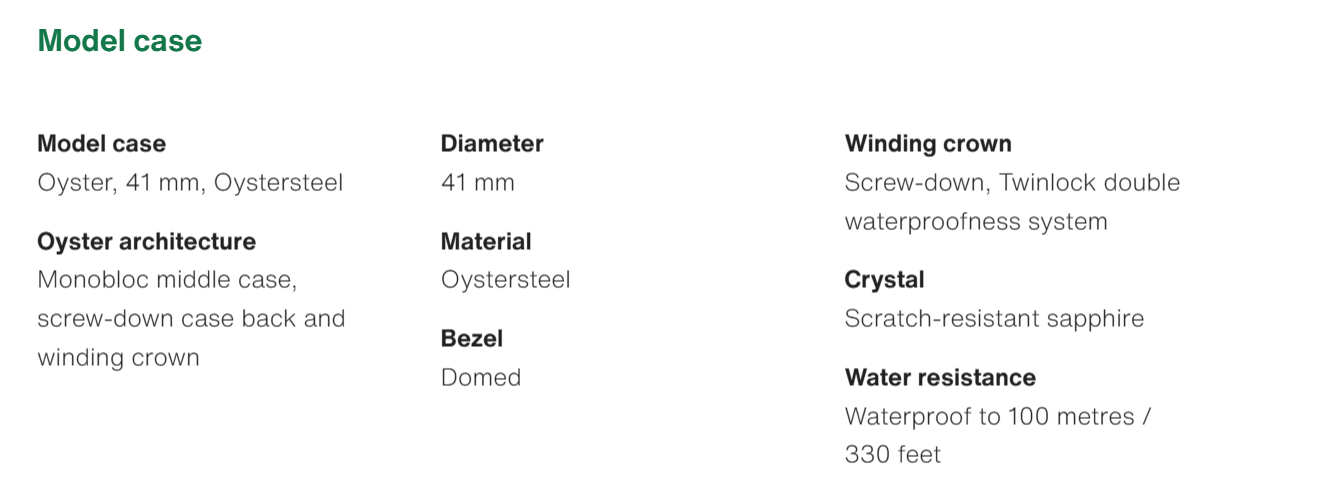
Task: Click the 'waterproofness system' text line
Action: [x=976, y=222]
